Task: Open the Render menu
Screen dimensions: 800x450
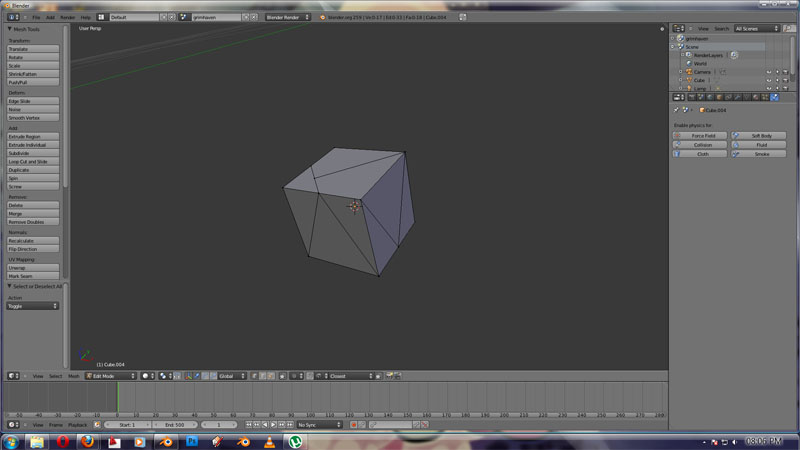Action: (x=67, y=17)
